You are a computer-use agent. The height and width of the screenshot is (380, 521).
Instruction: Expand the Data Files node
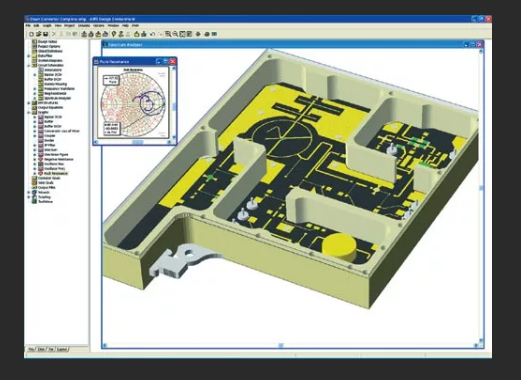(x=29, y=56)
